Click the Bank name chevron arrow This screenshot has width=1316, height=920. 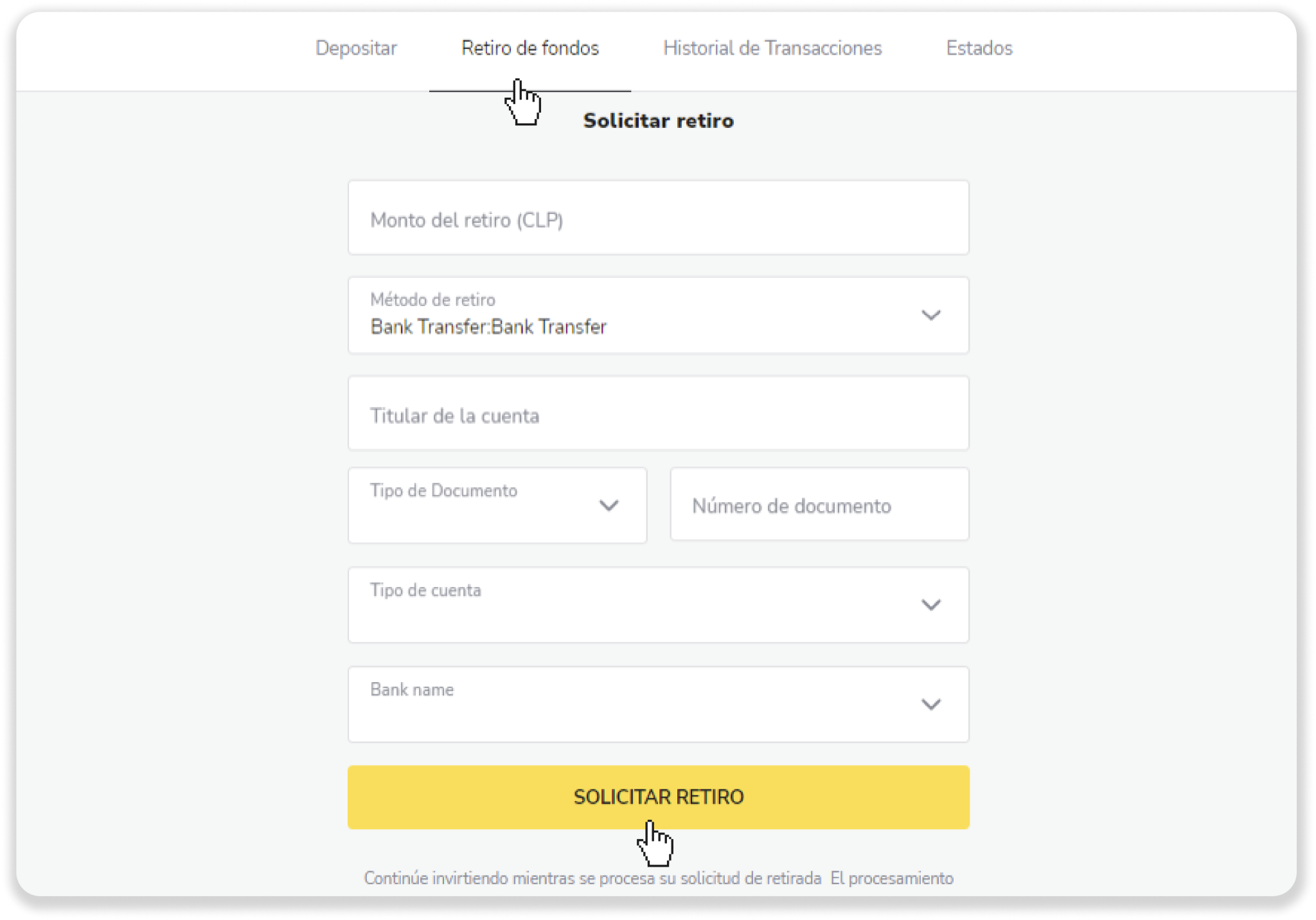tap(931, 705)
